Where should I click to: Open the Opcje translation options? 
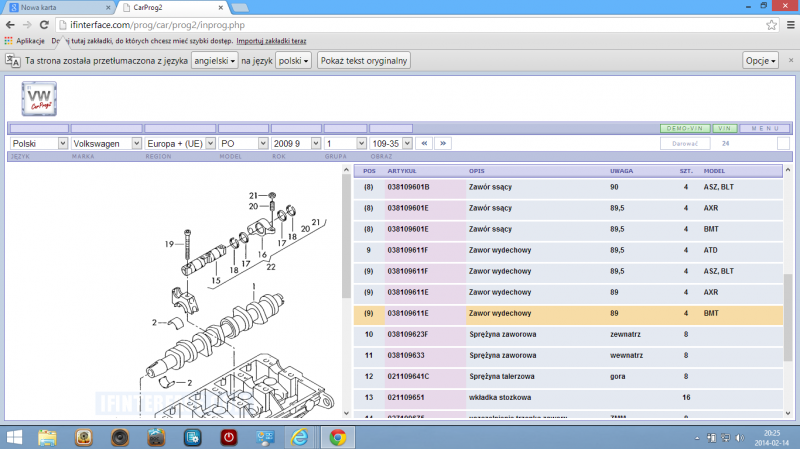(x=760, y=61)
